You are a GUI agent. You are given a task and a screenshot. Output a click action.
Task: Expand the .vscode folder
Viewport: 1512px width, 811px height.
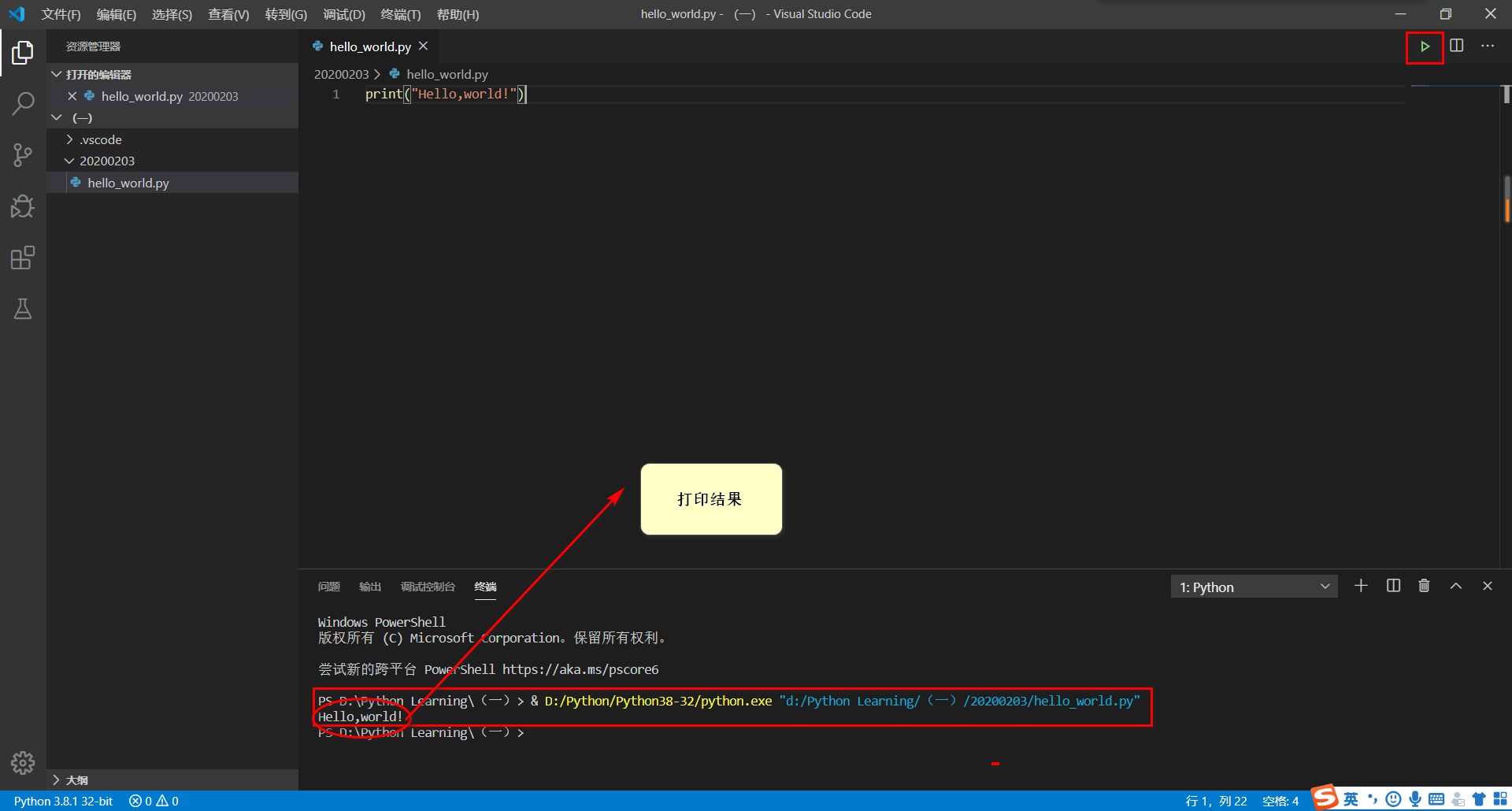[101, 139]
